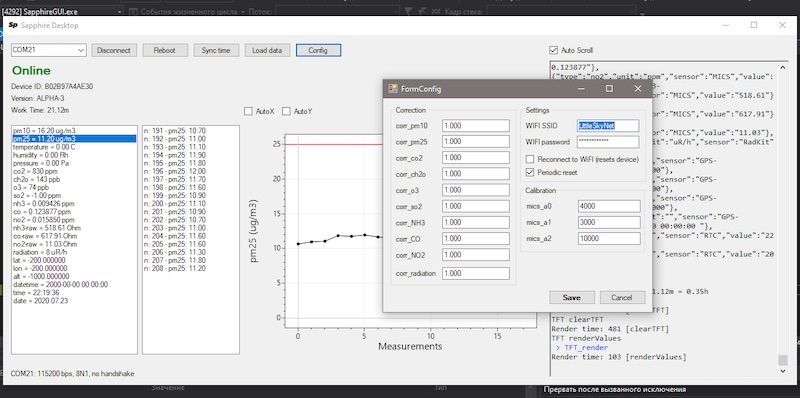The image size is (800, 398).
Task: Enable the AutoX checkbox
Action: (248, 111)
